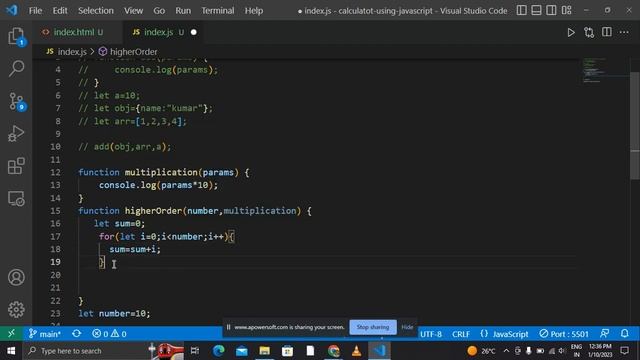Screen dimensions: 640x360
Task: Open the Accounts menu icon
Action: pos(16,277)
